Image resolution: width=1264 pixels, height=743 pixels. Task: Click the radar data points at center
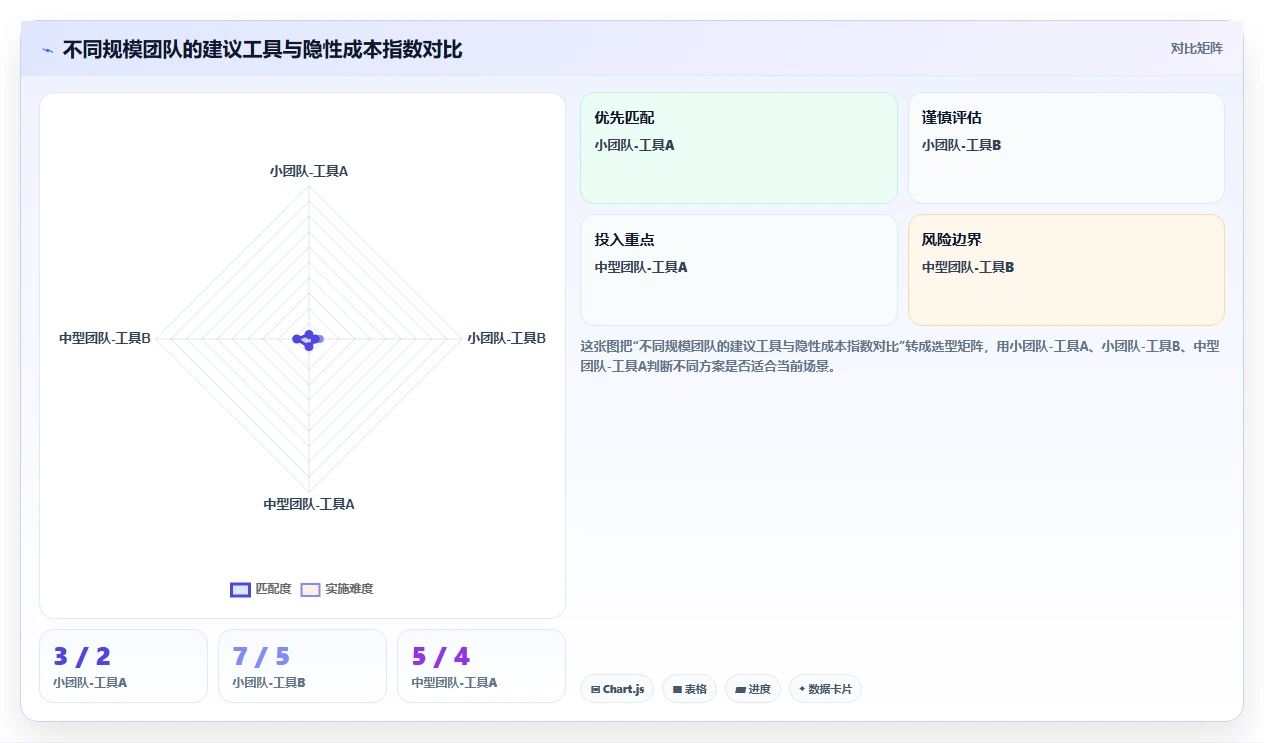click(308, 339)
